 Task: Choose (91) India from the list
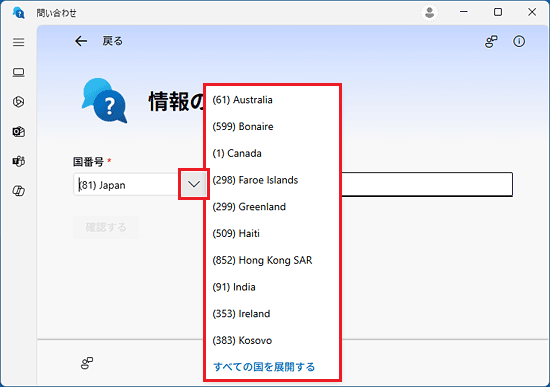273,287
